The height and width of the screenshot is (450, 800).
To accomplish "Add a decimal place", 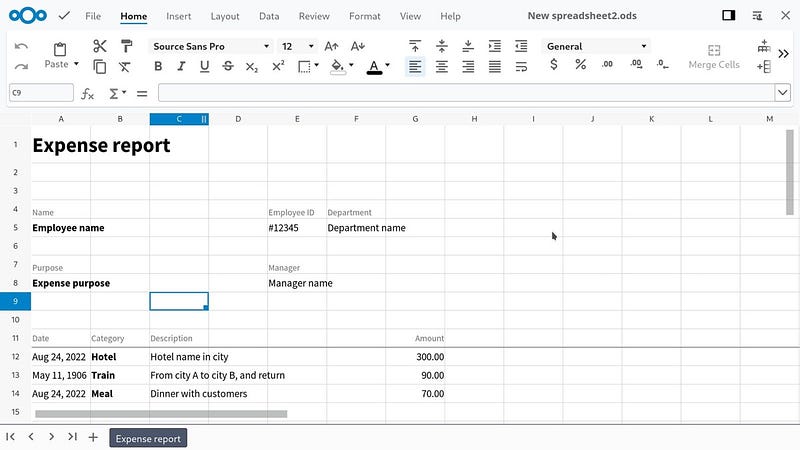I will point(636,64).
